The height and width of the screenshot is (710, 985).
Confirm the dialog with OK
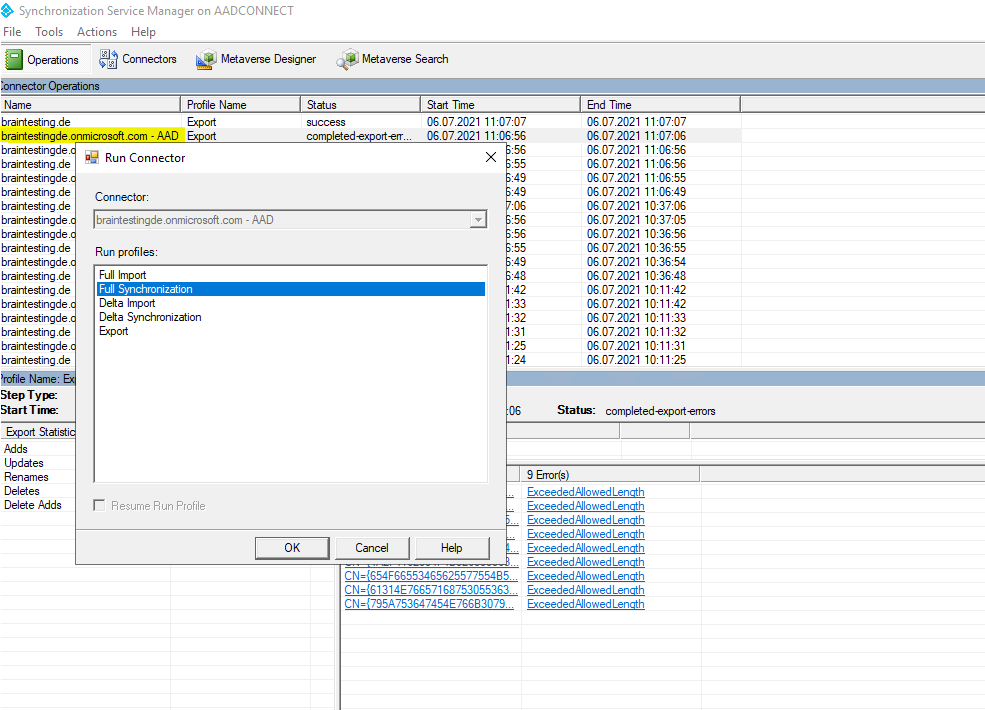tap(292, 548)
